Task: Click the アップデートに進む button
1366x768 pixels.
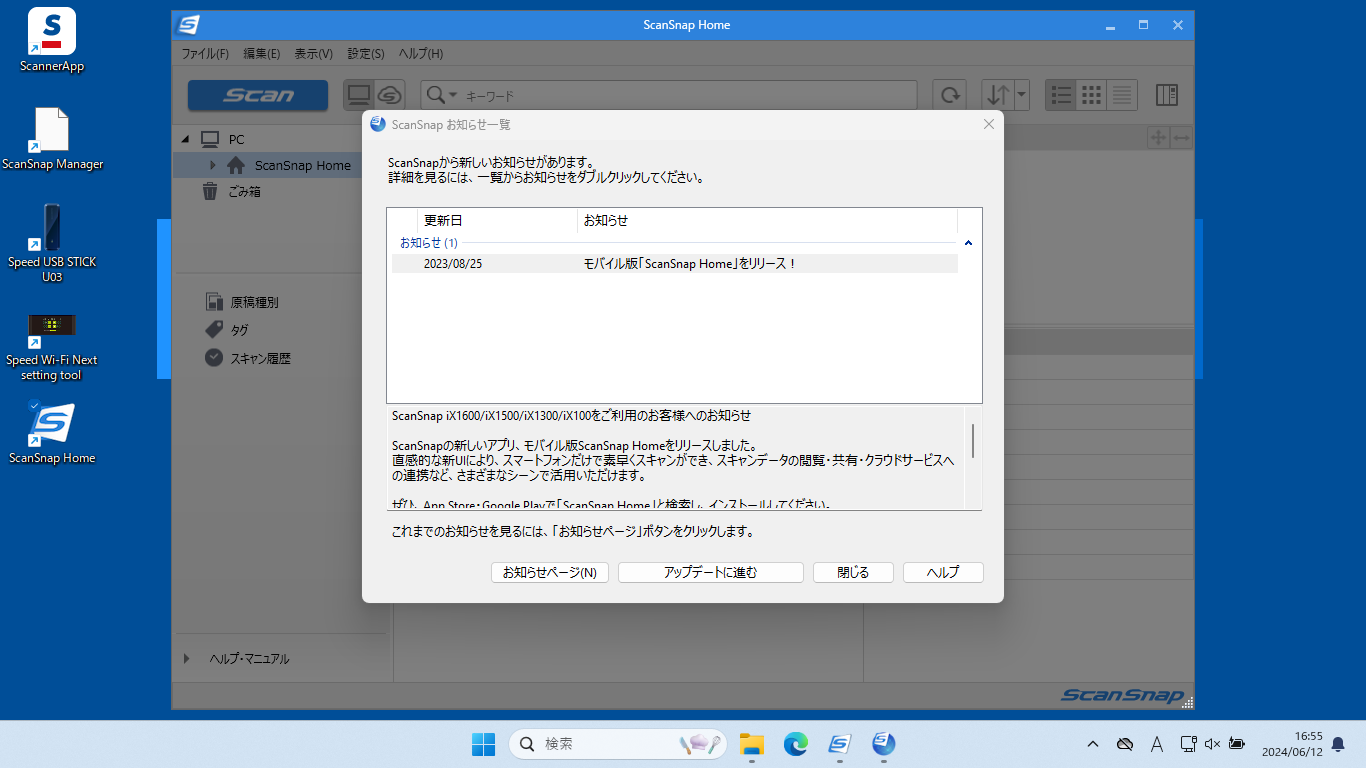Action: click(711, 572)
